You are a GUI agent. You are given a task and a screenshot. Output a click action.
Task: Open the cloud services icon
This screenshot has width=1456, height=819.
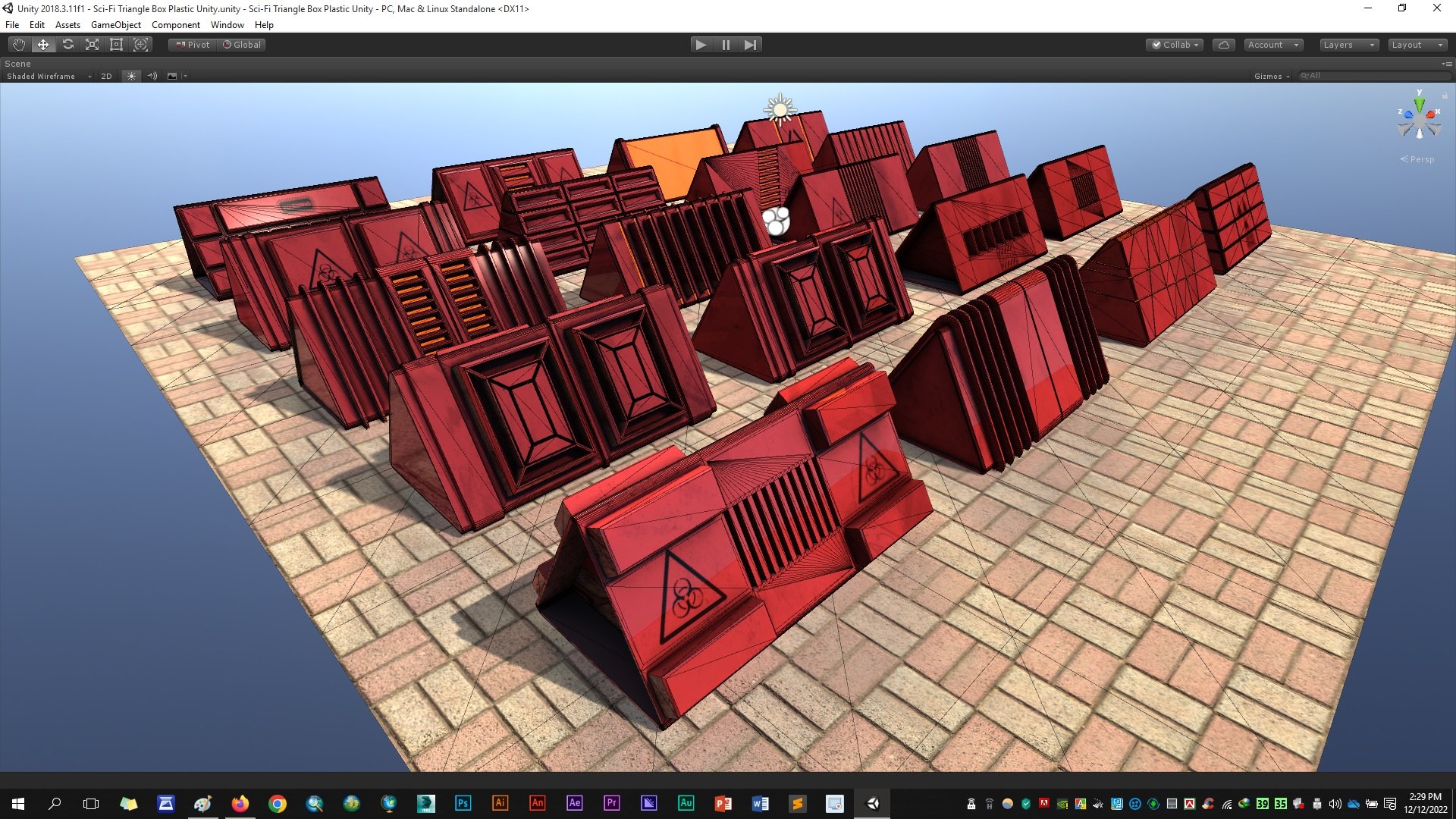[1224, 45]
